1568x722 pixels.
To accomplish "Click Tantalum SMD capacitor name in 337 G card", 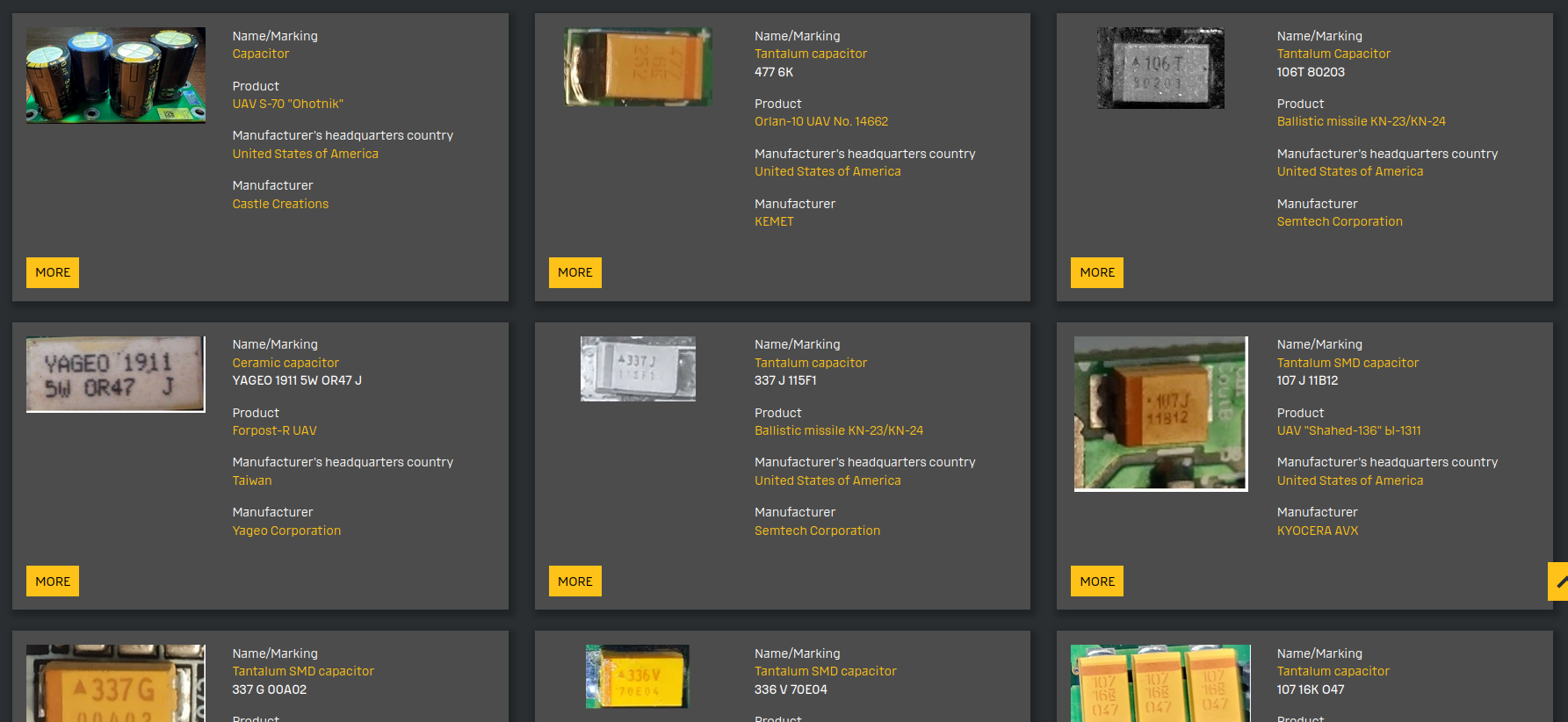I will click(303, 671).
